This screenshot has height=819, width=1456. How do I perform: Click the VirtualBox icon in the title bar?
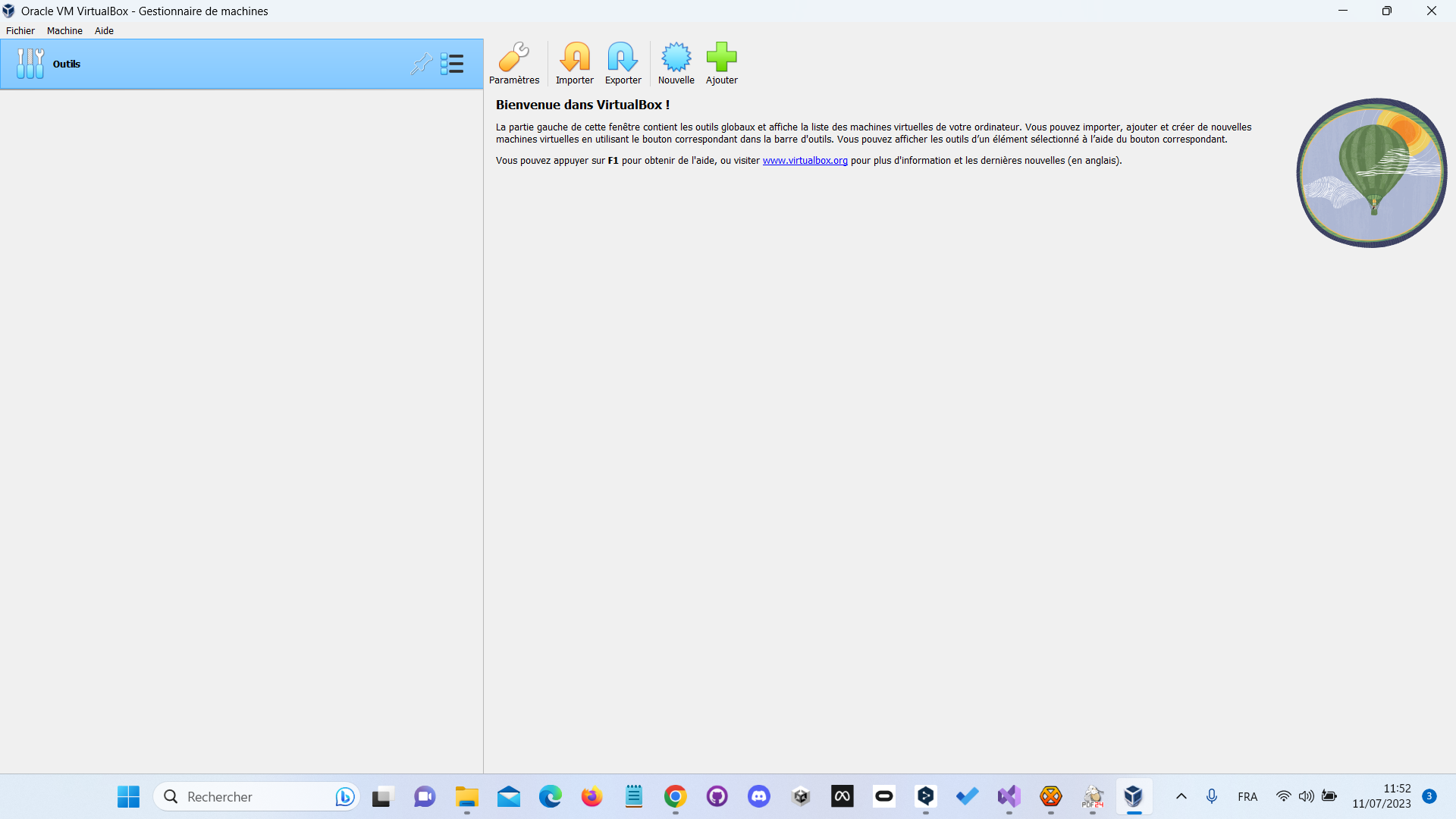tap(8, 11)
